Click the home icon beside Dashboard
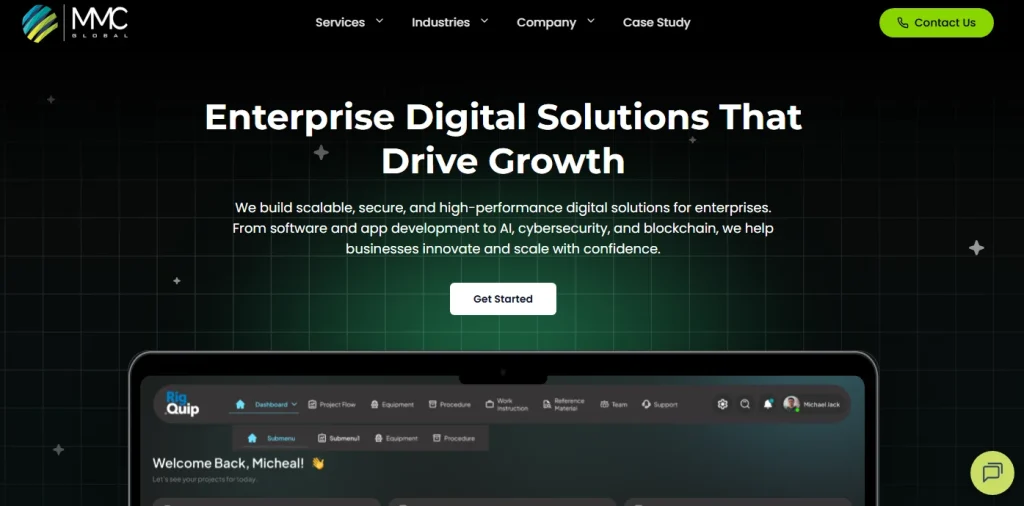The image size is (1024, 506). pos(240,404)
